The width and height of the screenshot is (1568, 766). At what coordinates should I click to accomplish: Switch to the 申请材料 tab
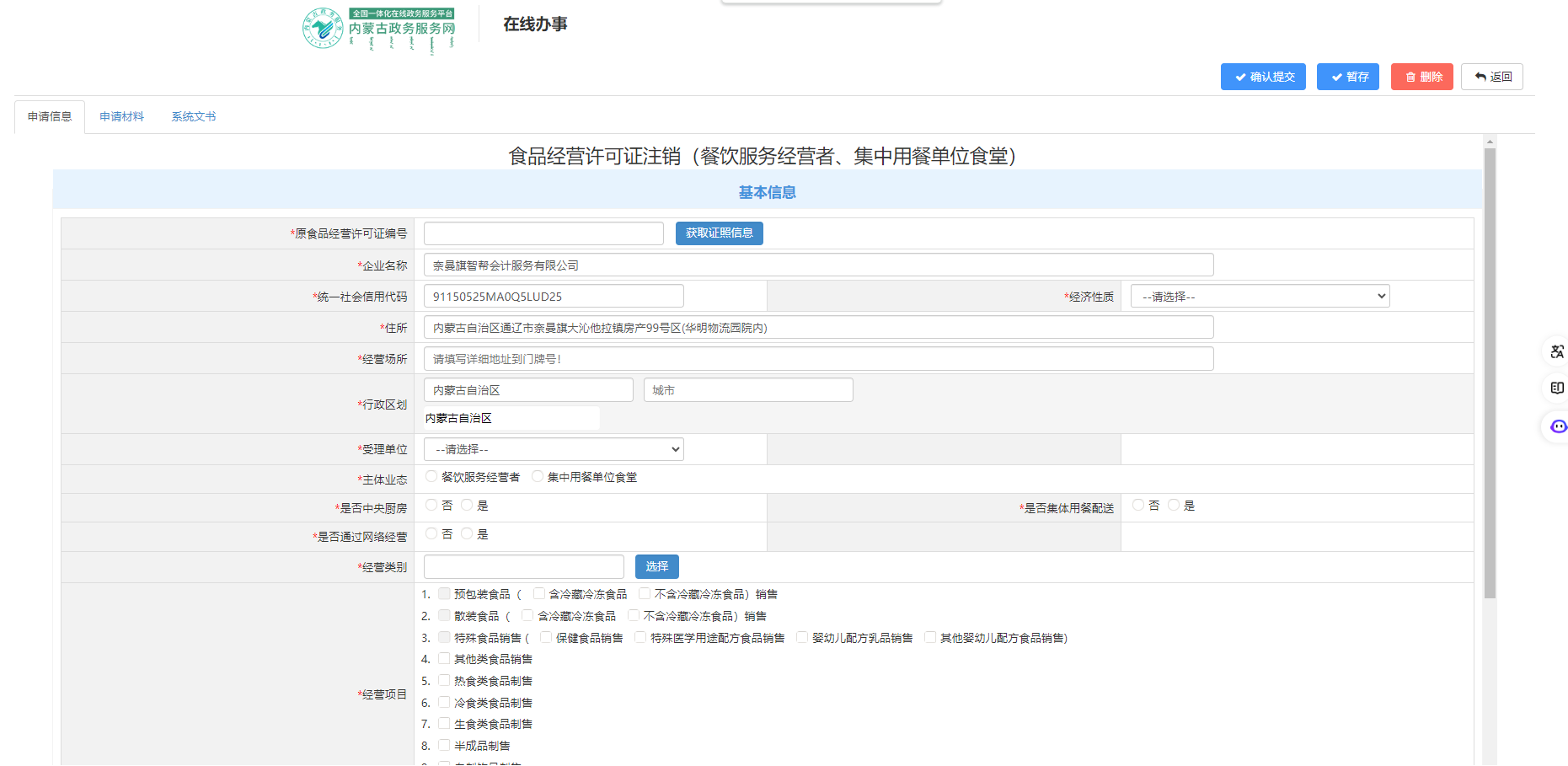(121, 116)
